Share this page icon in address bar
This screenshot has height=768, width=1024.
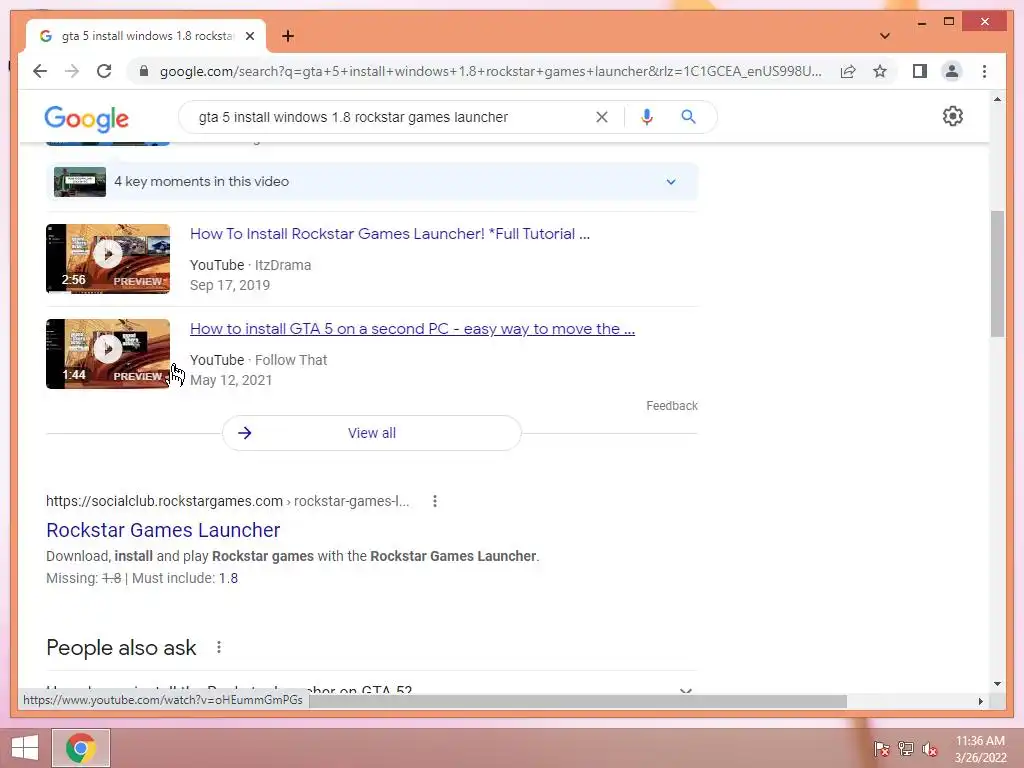(848, 71)
